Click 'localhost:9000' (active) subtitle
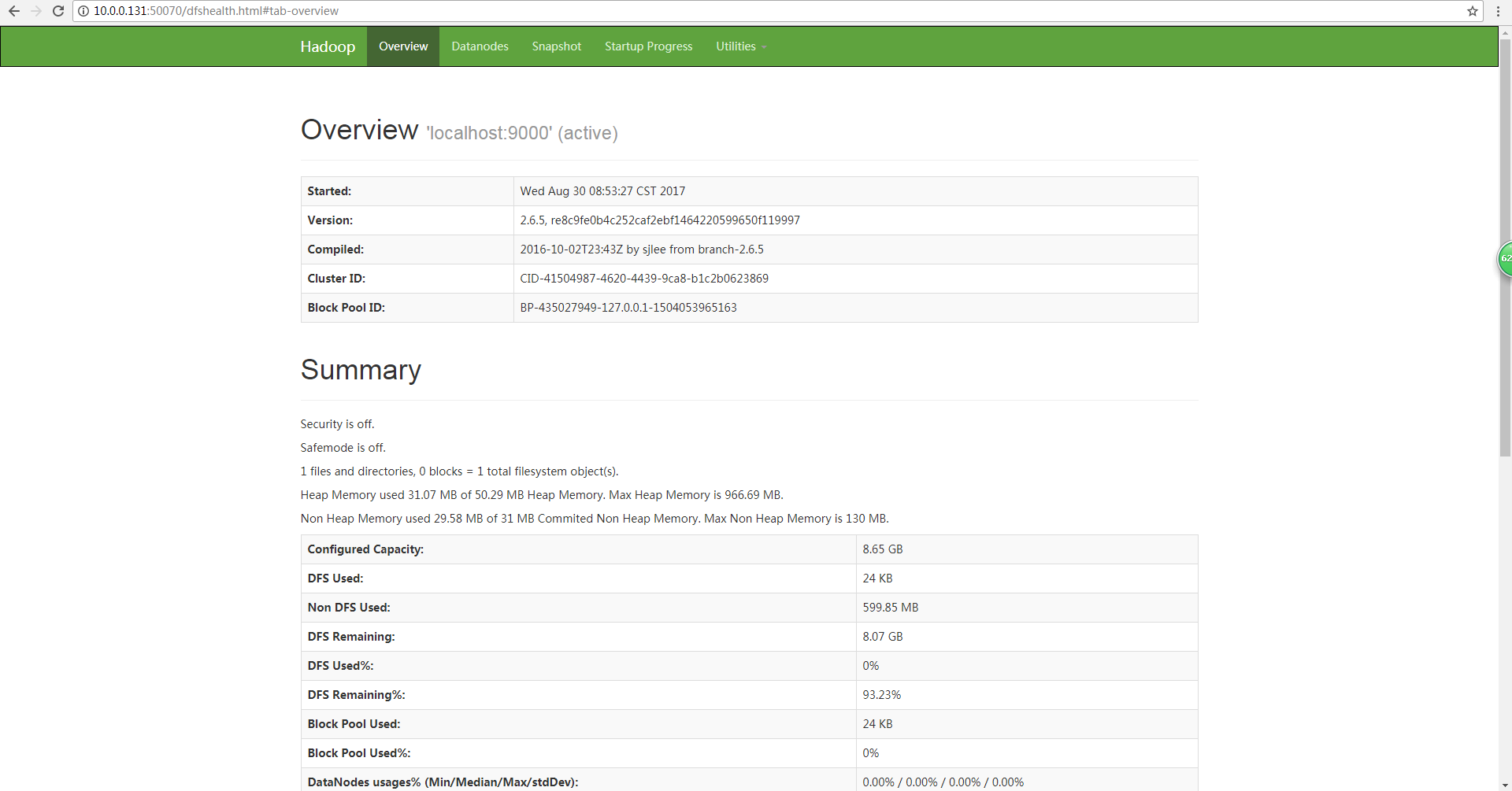1512x791 pixels. point(522,133)
